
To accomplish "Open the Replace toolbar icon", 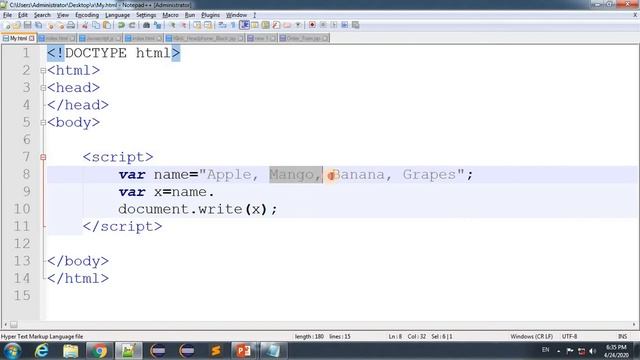I will click(158, 25).
